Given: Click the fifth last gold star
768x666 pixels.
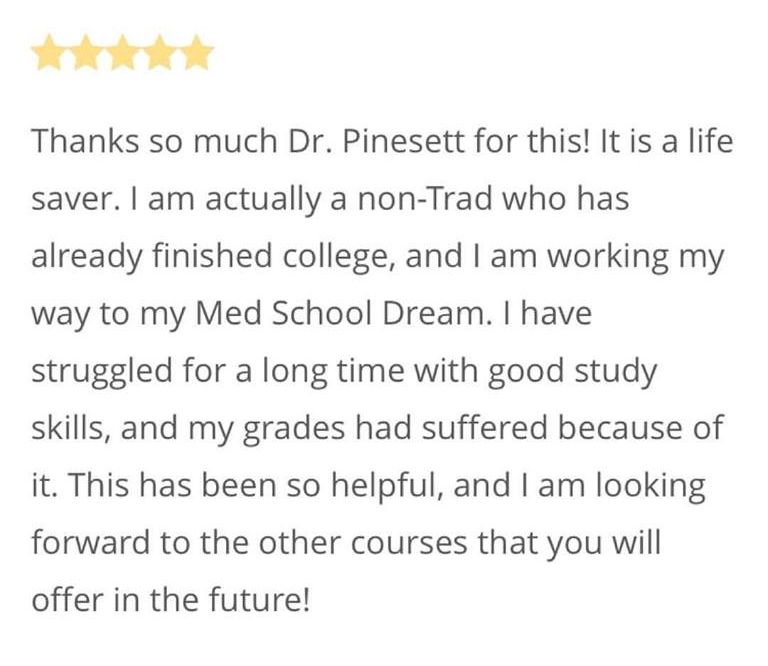Looking at the screenshot, I should point(195,52).
